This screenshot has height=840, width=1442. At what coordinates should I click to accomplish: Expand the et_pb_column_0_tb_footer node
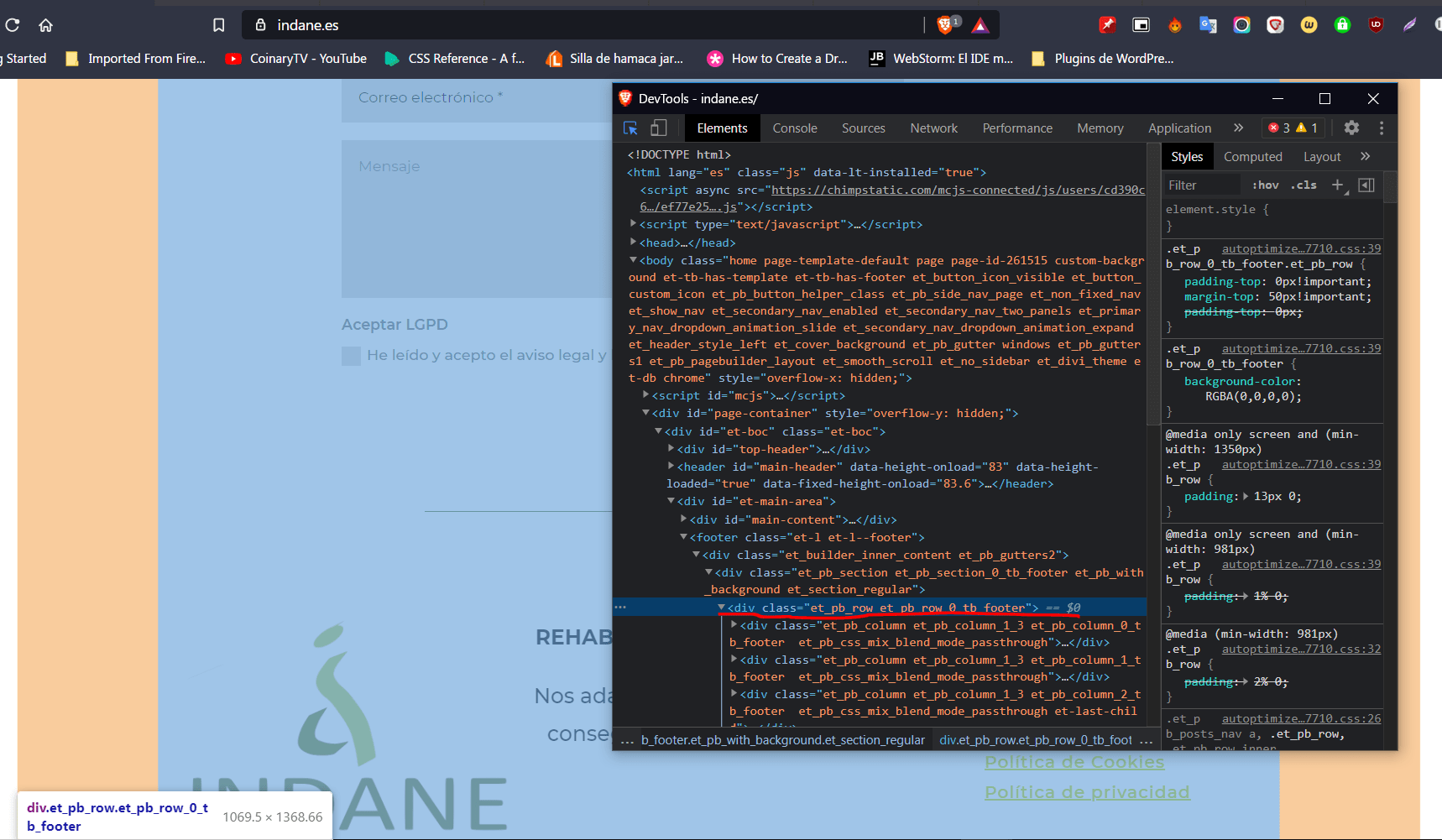[734, 624]
